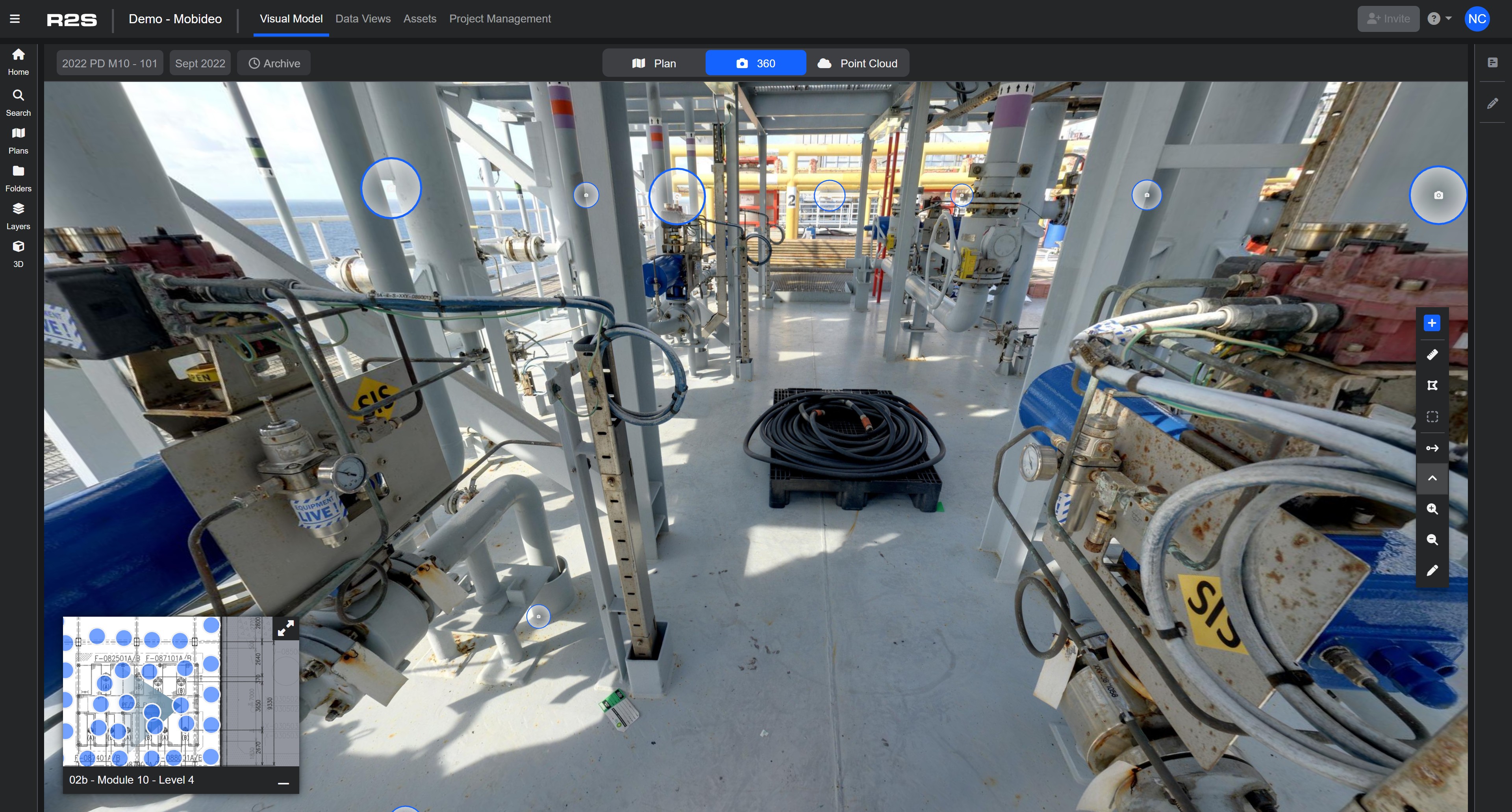Click the Demo - Mobideo project name
The width and height of the screenshot is (1512, 812).
[x=175, y=19]
